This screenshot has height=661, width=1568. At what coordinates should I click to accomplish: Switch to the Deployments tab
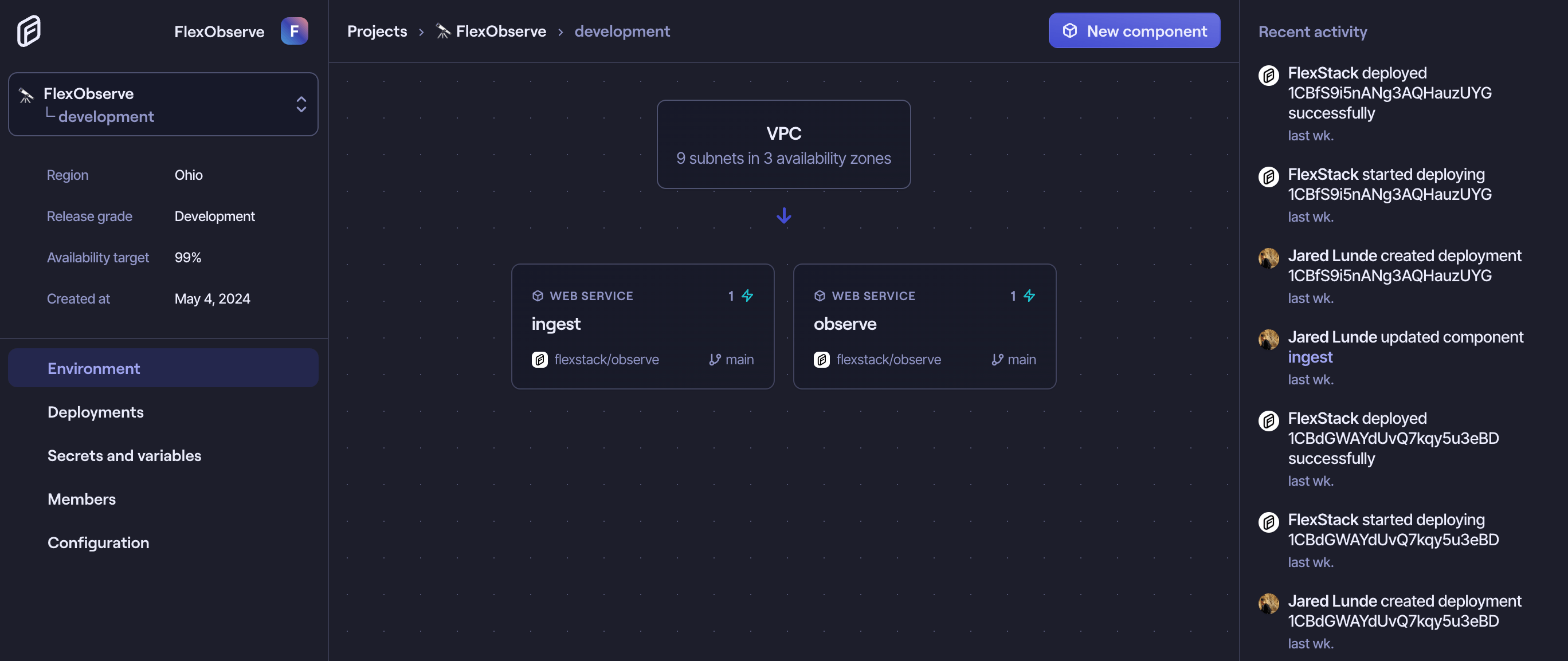(96, 412)
